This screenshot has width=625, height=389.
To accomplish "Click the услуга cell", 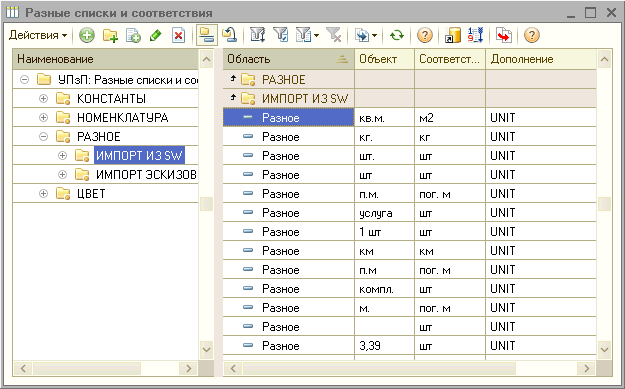I will (x=384, y=213).
